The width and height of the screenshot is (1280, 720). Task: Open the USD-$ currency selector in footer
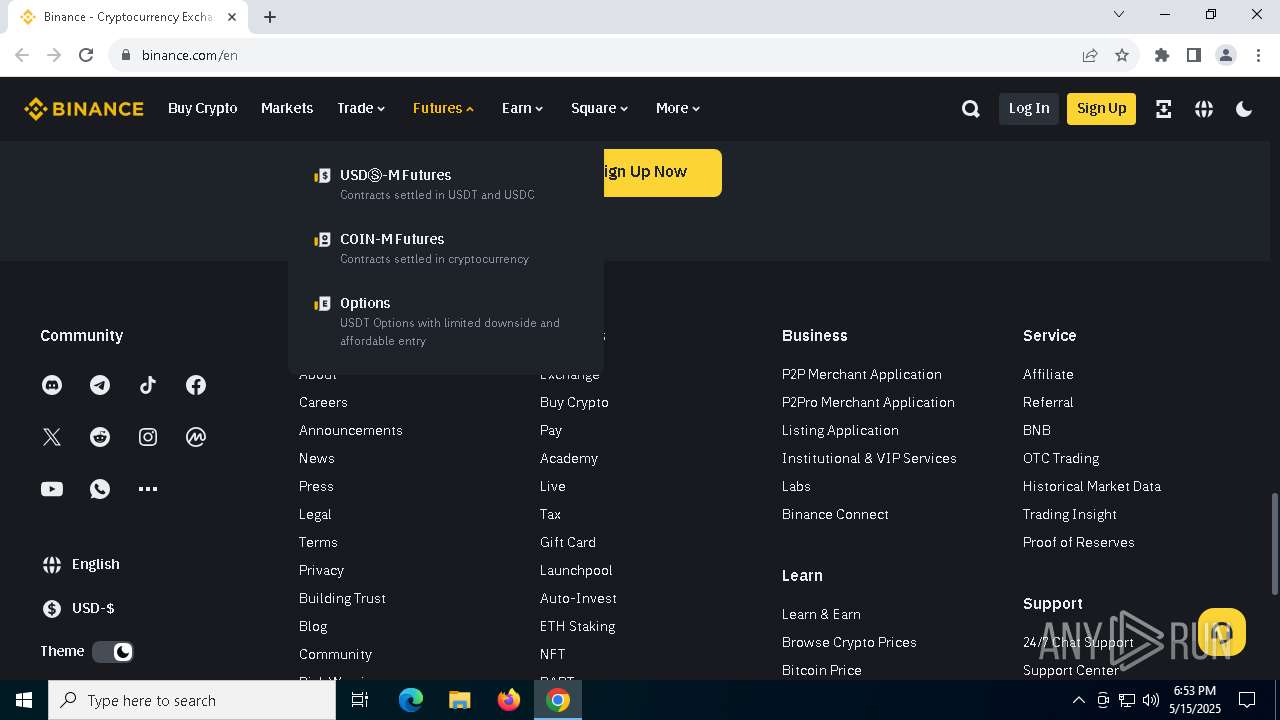pyautogui.click(x=78, y=608)
